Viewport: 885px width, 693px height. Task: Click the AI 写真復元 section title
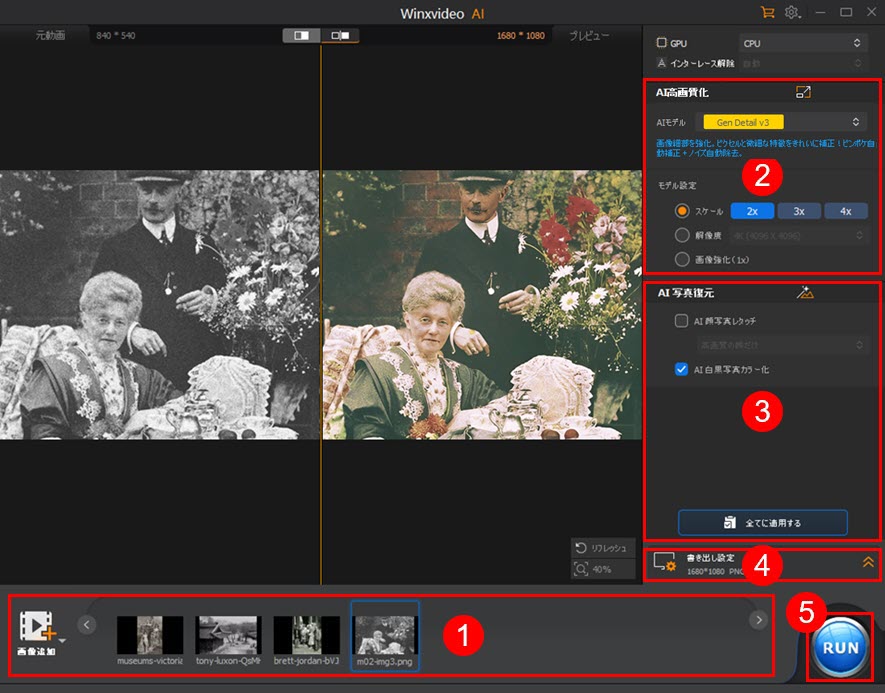(686, 293)
